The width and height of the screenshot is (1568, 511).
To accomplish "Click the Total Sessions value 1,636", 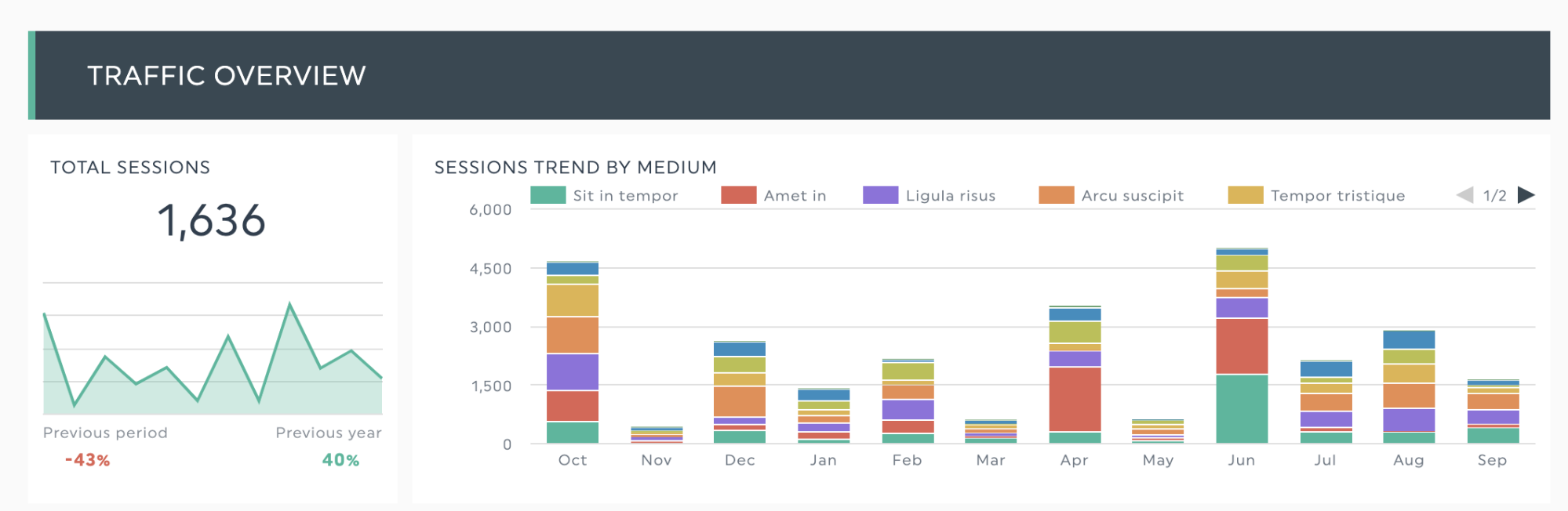I will 211,220.
